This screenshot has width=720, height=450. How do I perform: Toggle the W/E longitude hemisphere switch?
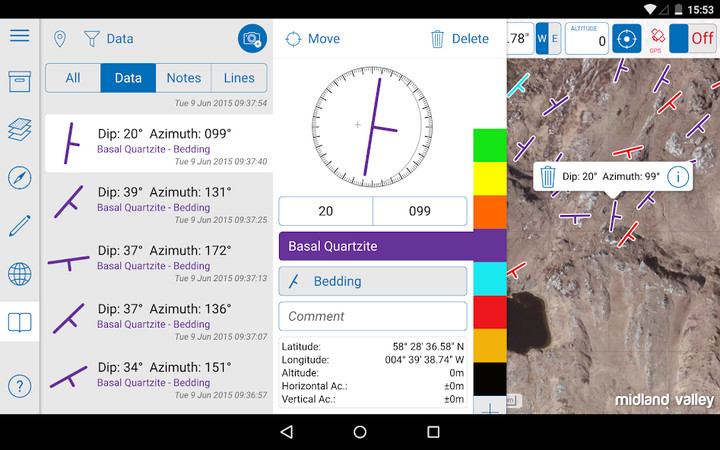pos(548,39)
